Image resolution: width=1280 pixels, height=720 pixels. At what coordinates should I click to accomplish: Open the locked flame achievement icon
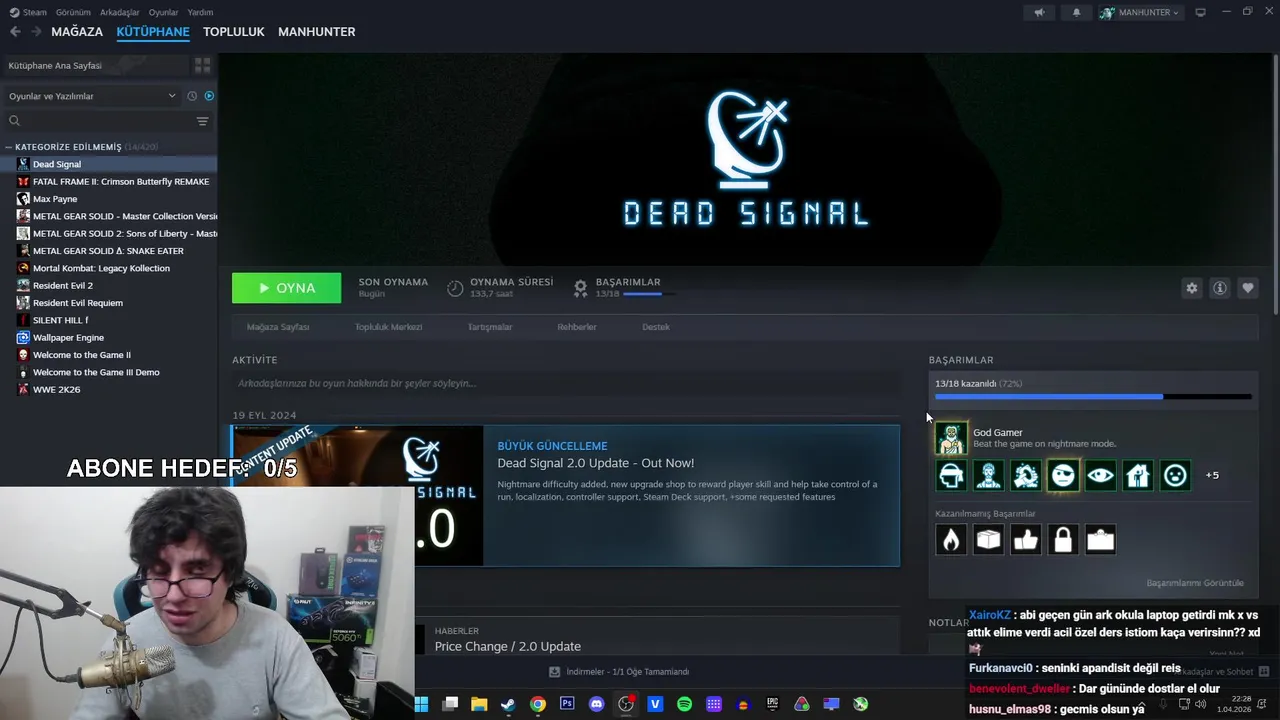tap(951, 540)
